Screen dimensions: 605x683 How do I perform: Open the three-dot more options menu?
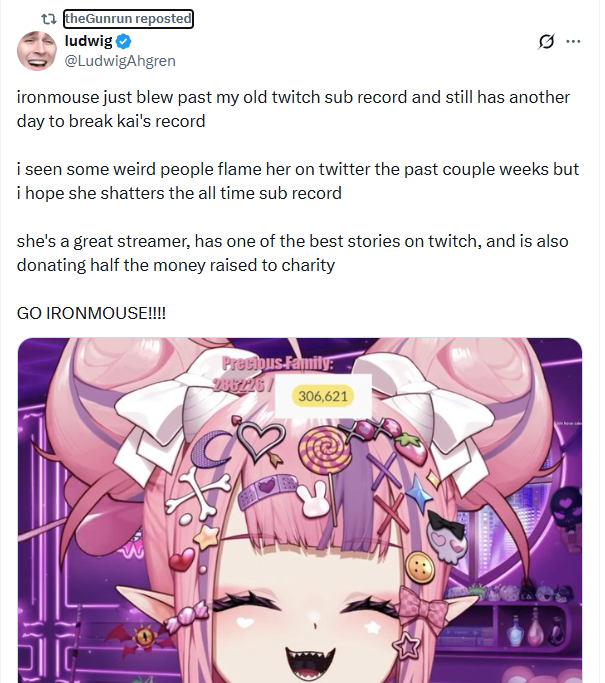pos(573,42)
